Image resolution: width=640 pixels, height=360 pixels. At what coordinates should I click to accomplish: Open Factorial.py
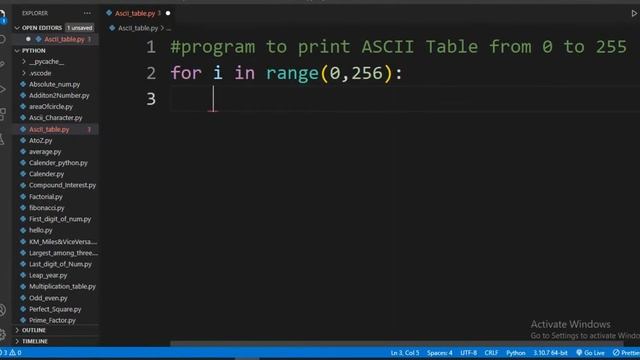point(46,196)
